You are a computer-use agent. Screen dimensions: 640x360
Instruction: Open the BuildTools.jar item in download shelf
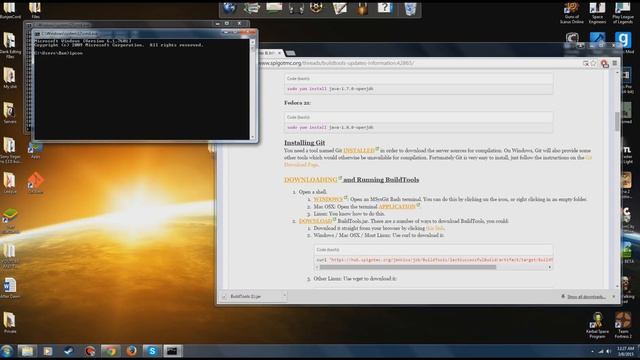tap(251, 296)
